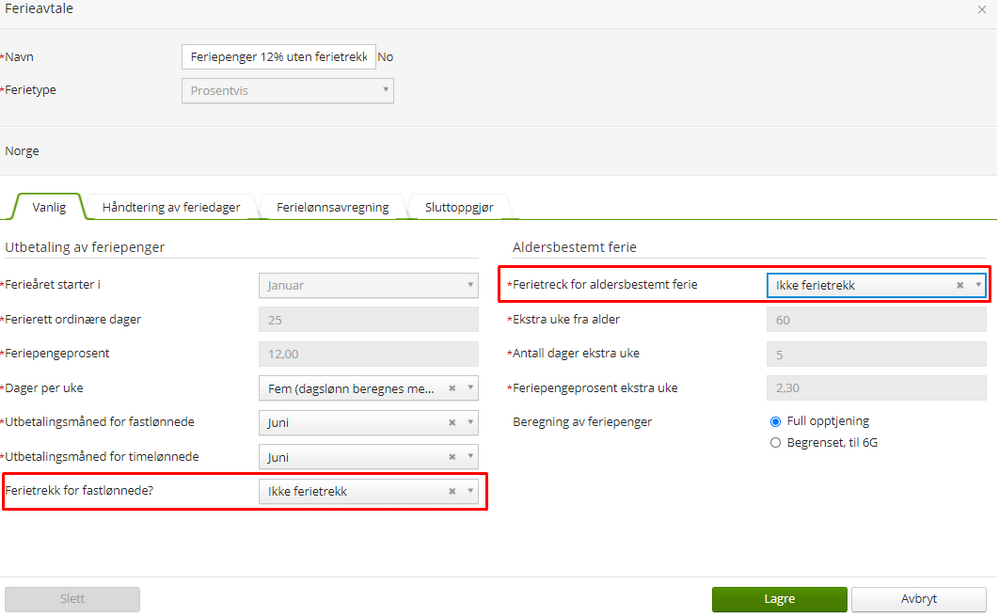The height and width of the screenshot is (614, 997).
Task: Clear Ferietrekk for fastlønnede selection
Action: tap(452, 491)
